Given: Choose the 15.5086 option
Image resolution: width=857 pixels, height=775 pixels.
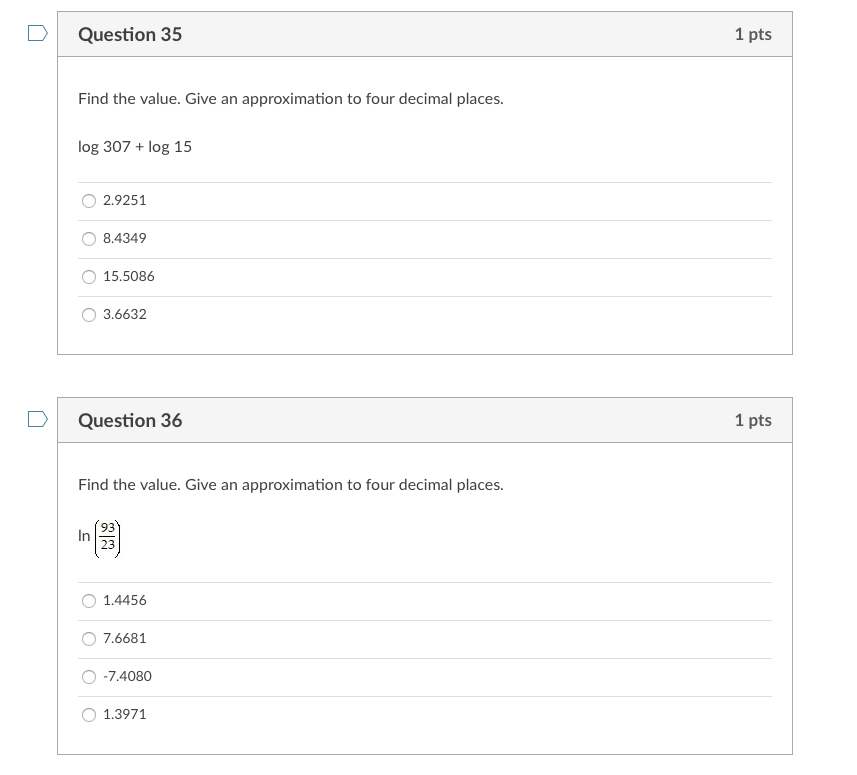Looking at the screenshot, I should click(x=89, y=276).
